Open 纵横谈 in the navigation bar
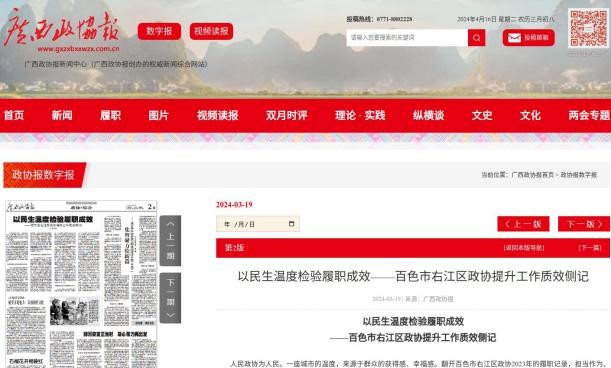The height and width of the screenshot is (368, 611). point(429,115)
